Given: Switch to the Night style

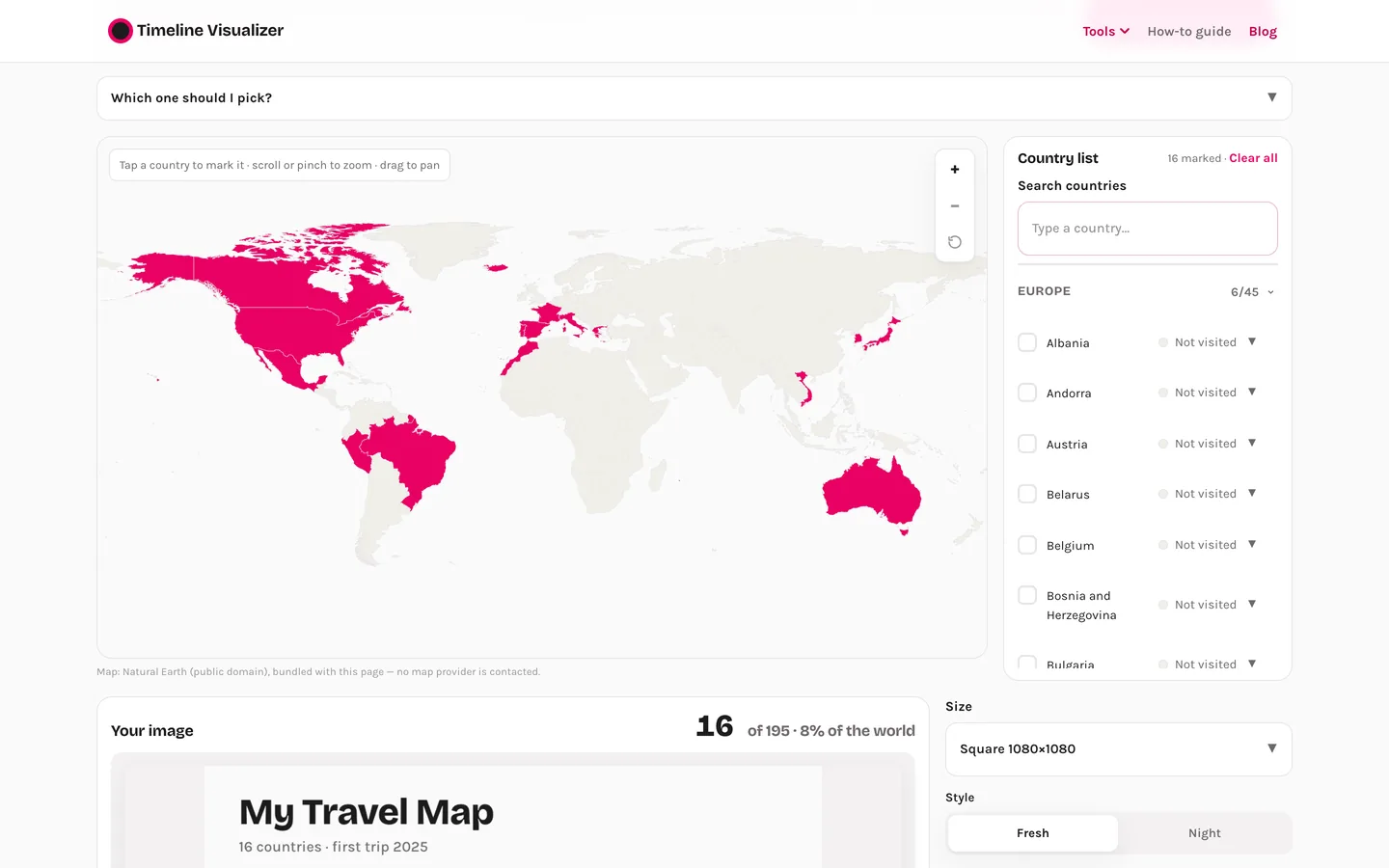Looking at the screenshot, I should coord(1205,833).
